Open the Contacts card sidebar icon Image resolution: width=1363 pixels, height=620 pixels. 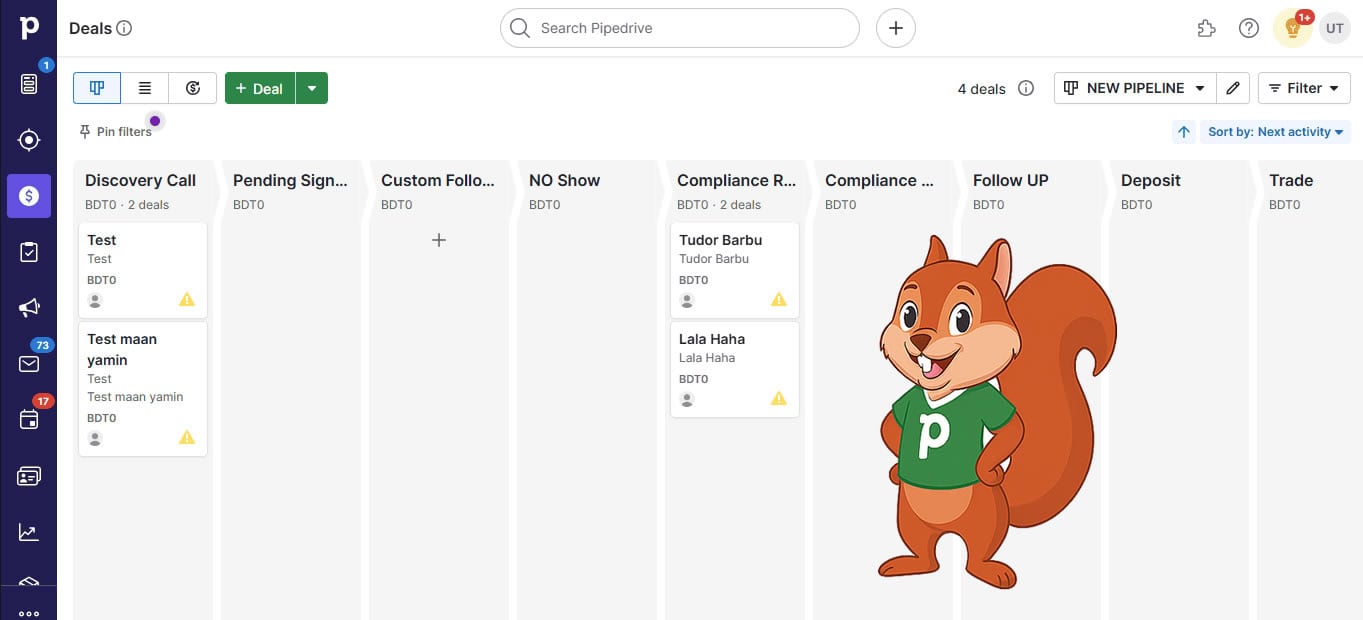pyautogui.click(x=29, y=476)
